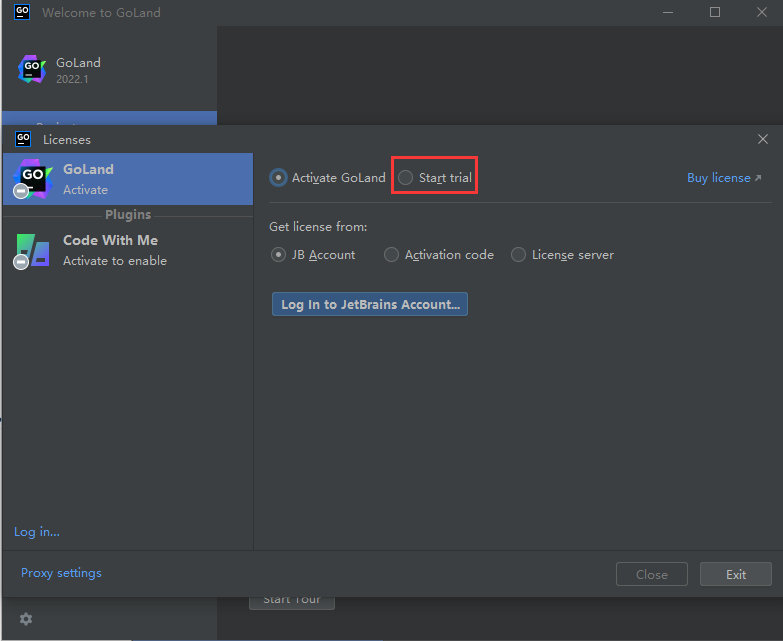The image size is (783, 641).
Task: Maximize the Welcome to GoLand window
Action: click(x=715, y=12)
